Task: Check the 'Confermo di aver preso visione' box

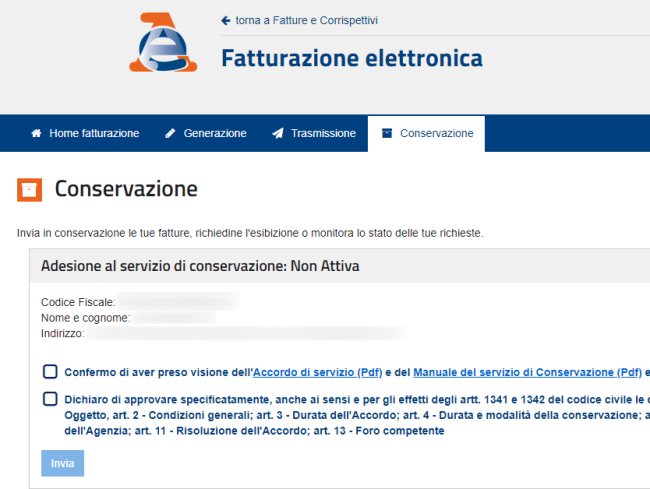Action: click(50, 372)
